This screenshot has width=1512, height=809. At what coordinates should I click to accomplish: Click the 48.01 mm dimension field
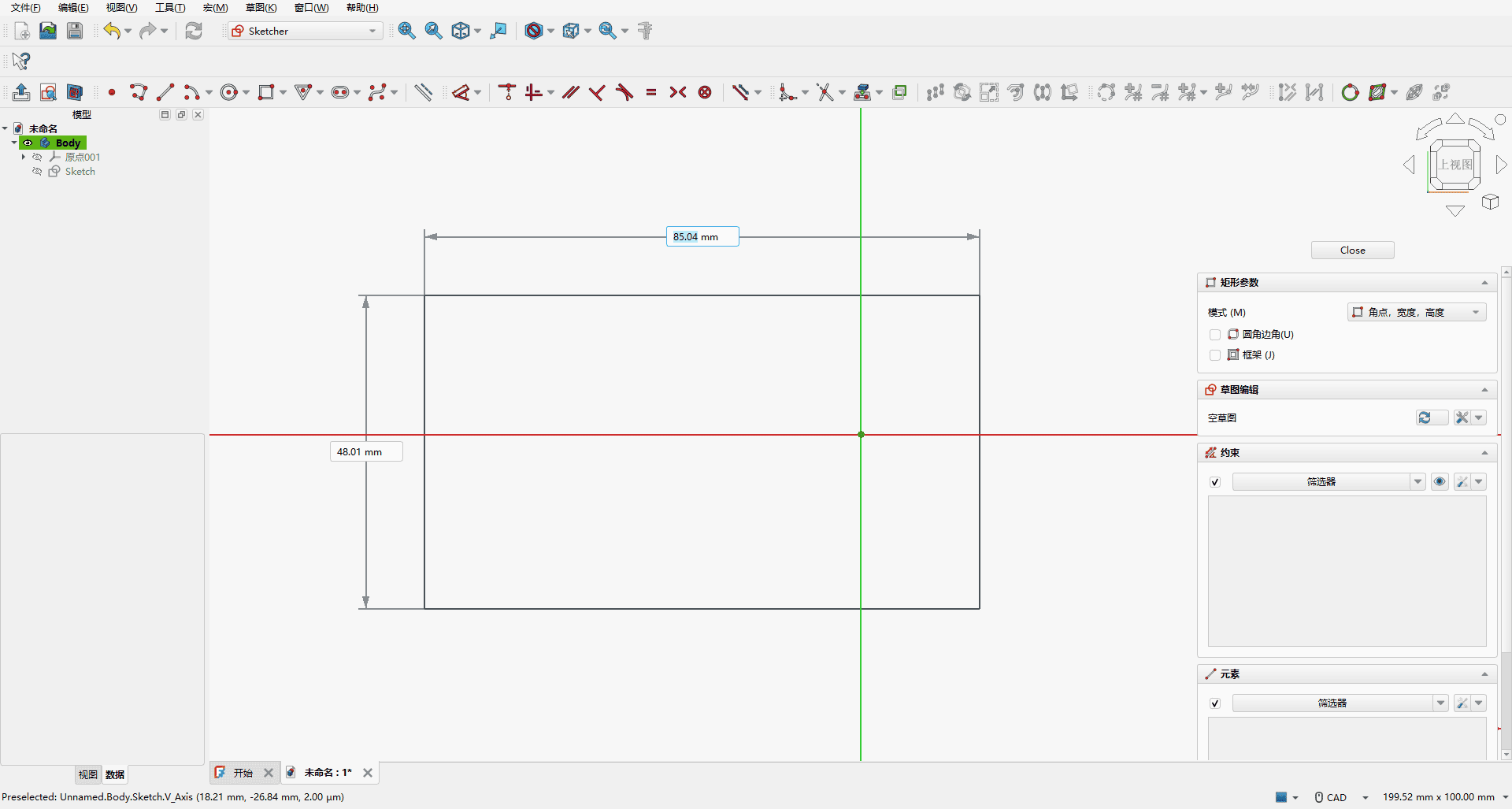366,451
